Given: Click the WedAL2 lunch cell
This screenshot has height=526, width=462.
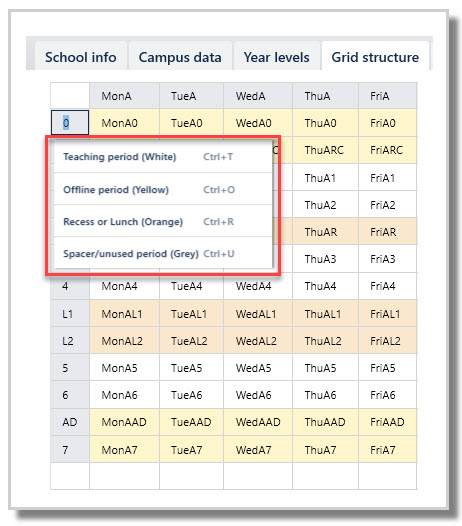Looking at the screenshot, I should tap(258, 341).
